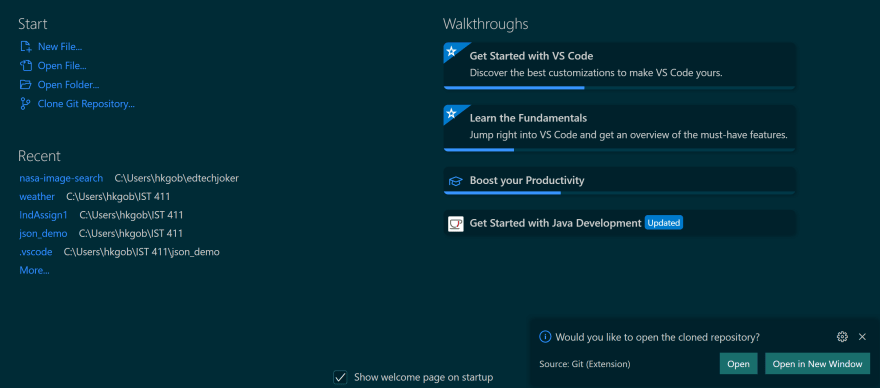Click the Java coffee cup icon
The width and height of the screenshot is (880, 388).
(x=456, y=223)
